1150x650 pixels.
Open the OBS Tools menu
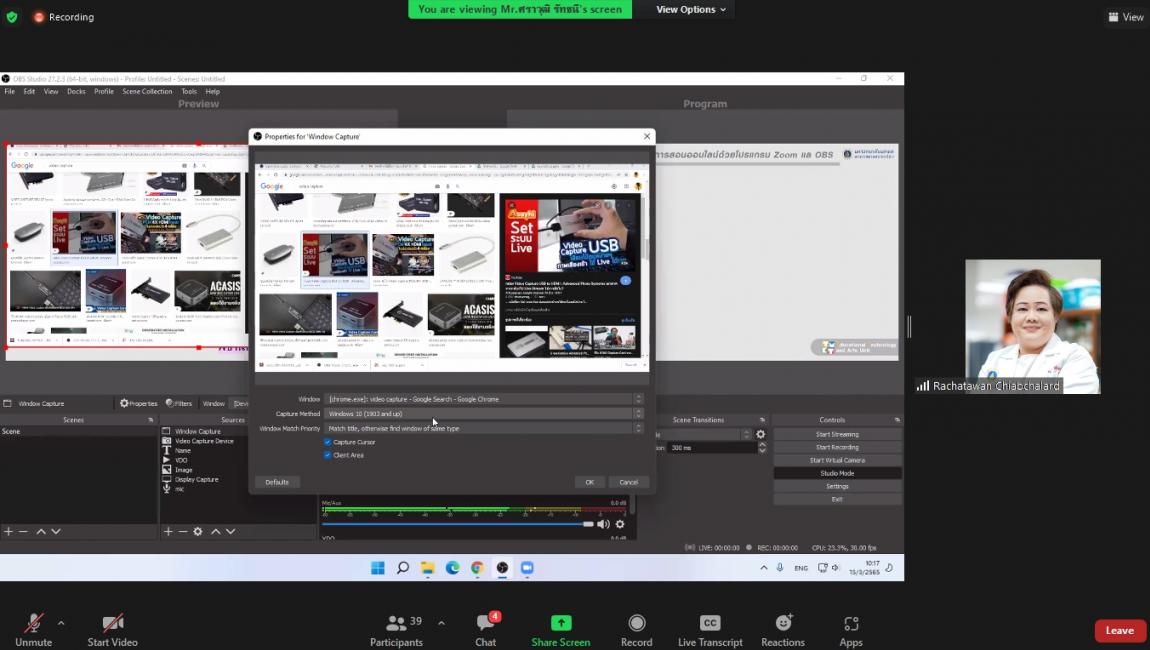click(x=189, y=92)
